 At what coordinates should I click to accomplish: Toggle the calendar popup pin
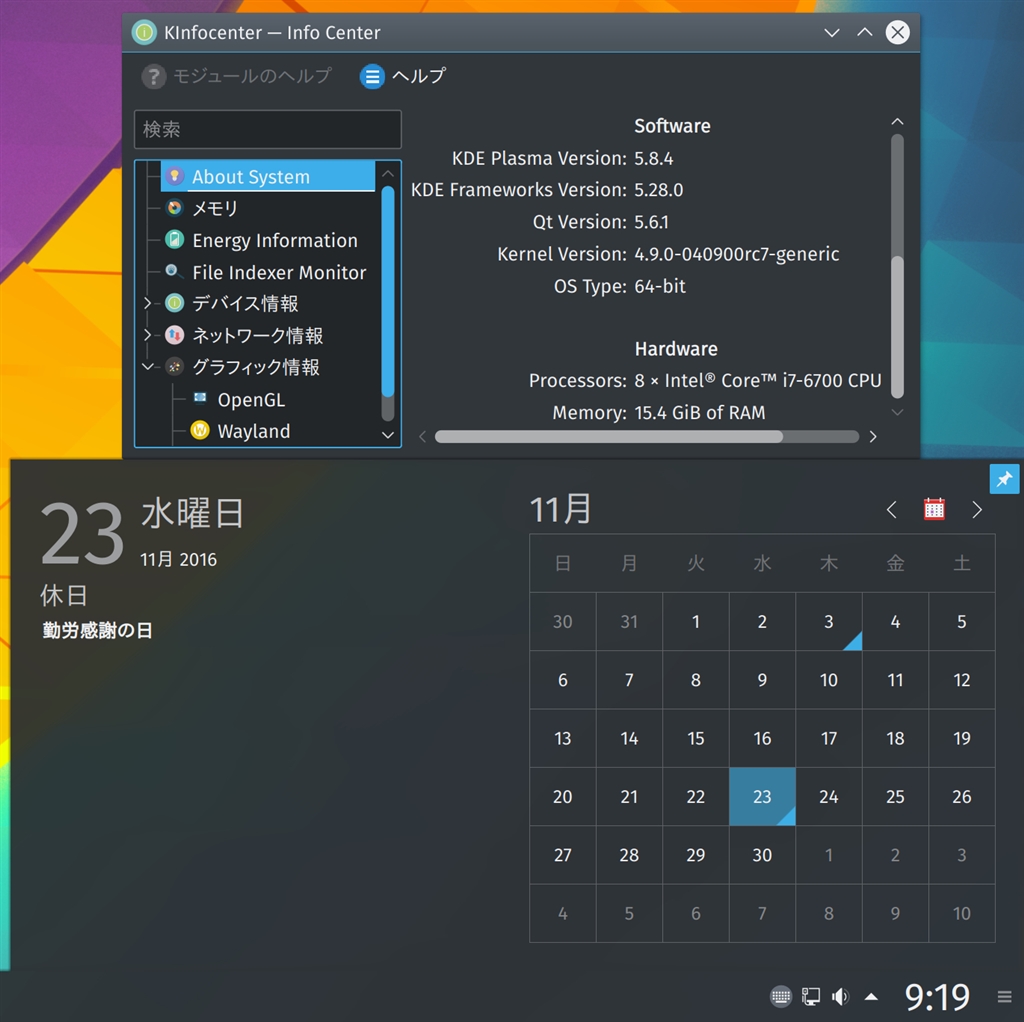1004,479
